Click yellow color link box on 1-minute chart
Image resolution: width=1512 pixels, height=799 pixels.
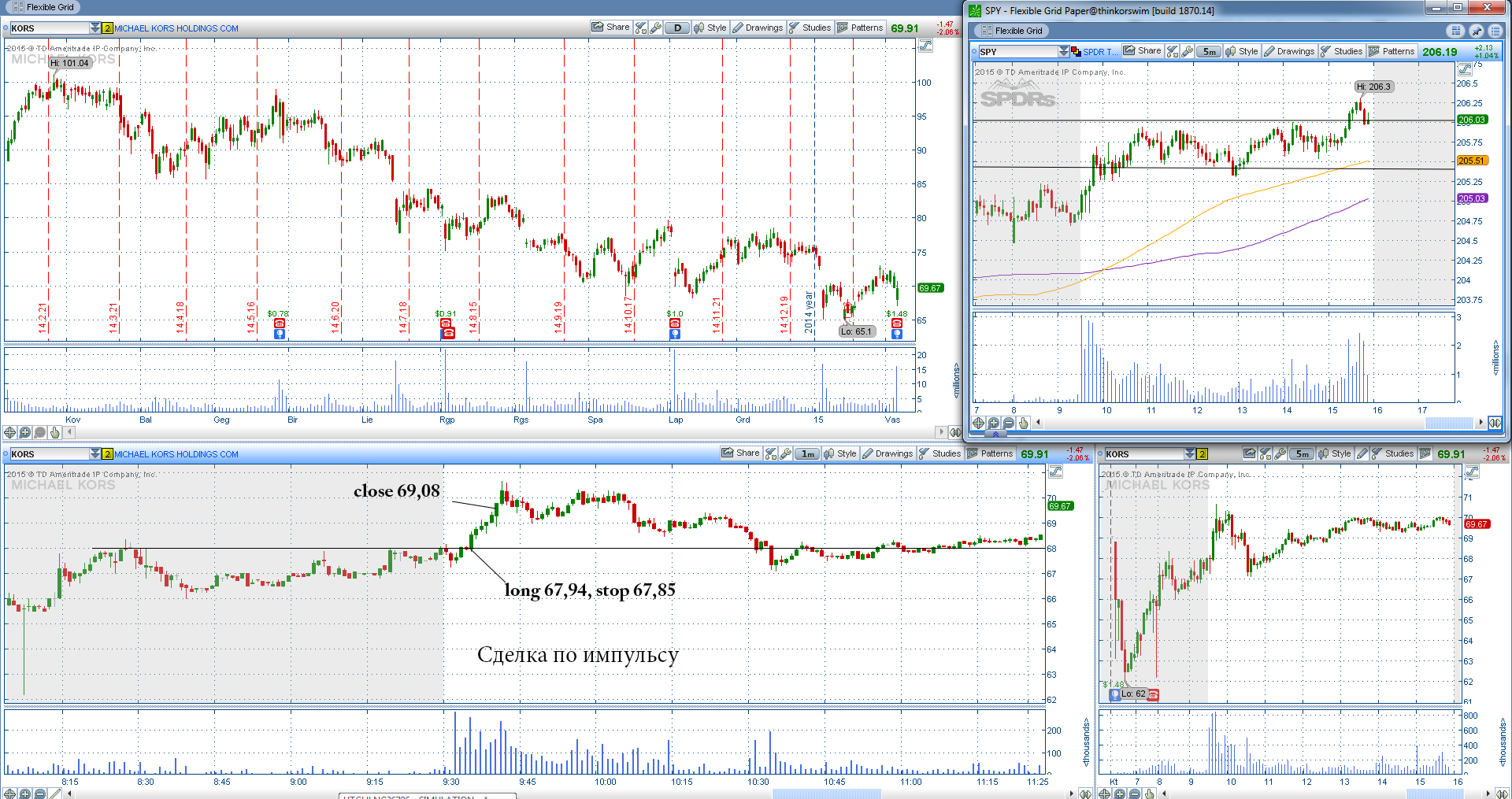tap(107, 454)
